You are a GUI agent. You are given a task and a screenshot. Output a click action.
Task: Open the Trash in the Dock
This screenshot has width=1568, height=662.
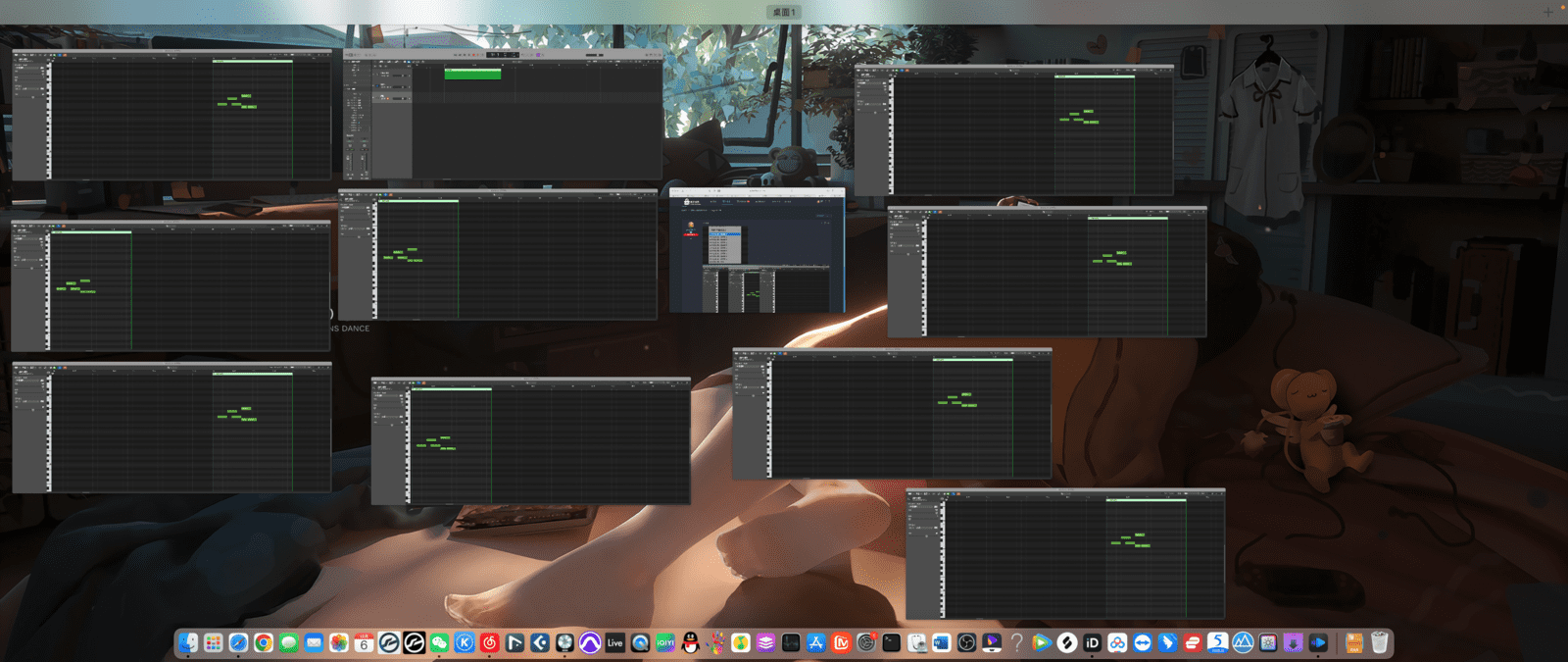pyautogui.click(x=1380, y=642)
